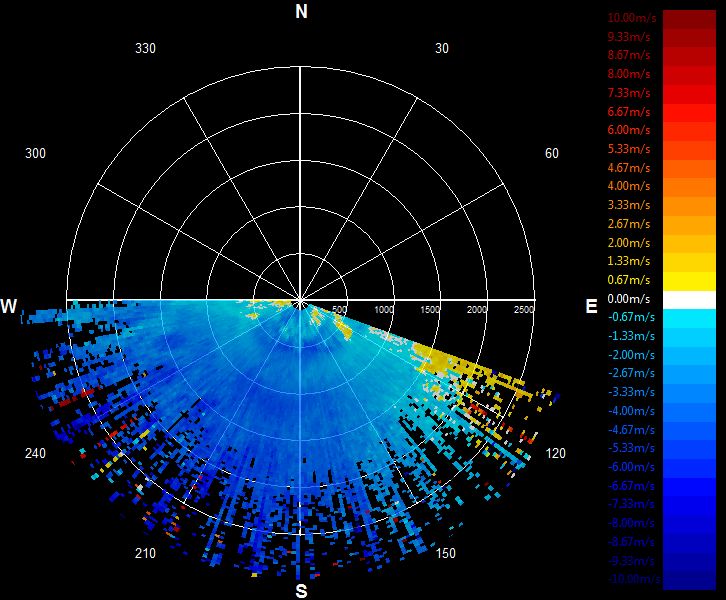Click the 500 range ring label
The height and width of the screenshot is (600, 726).
[339, 310]
